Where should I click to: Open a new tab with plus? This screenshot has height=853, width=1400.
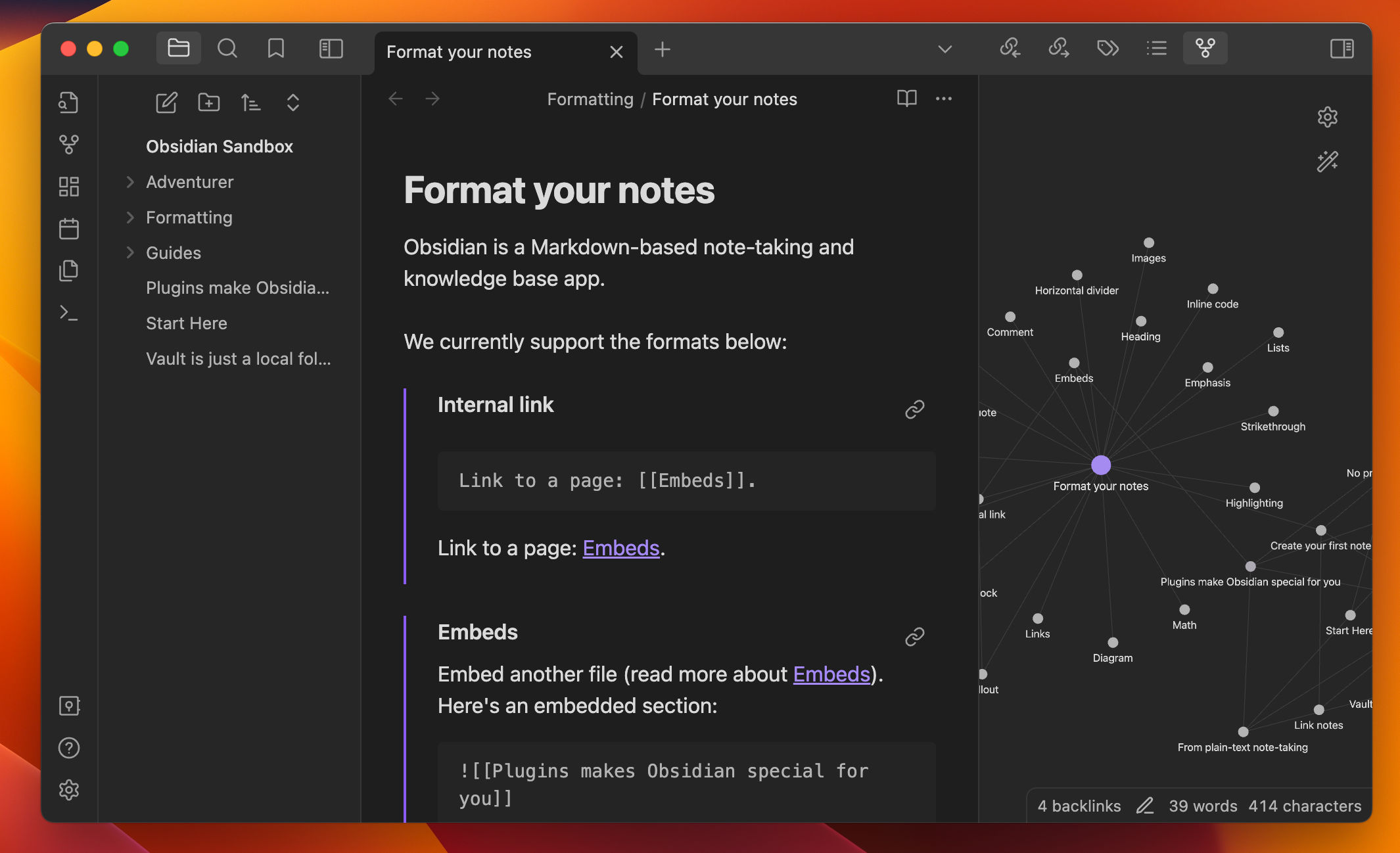(x=663, y=49)
